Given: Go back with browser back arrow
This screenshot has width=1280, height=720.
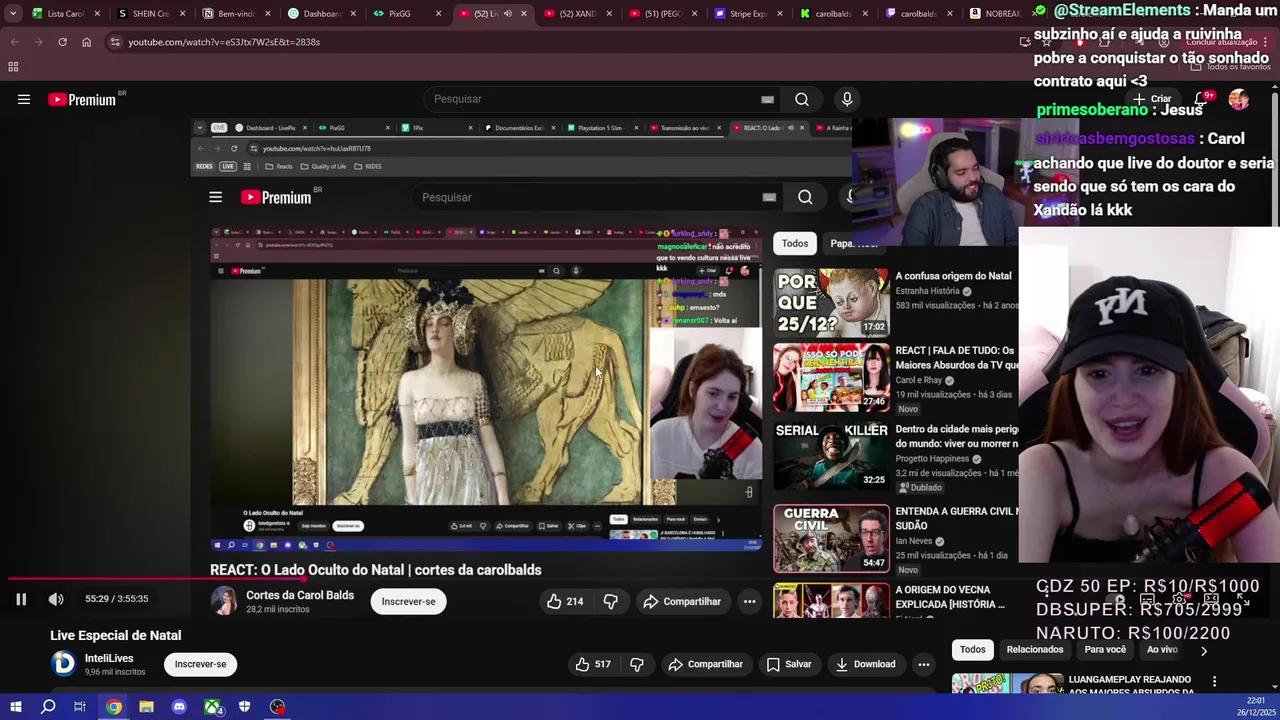Looking at the screenshot, I should pyautogui.click(x=14, y=42).
